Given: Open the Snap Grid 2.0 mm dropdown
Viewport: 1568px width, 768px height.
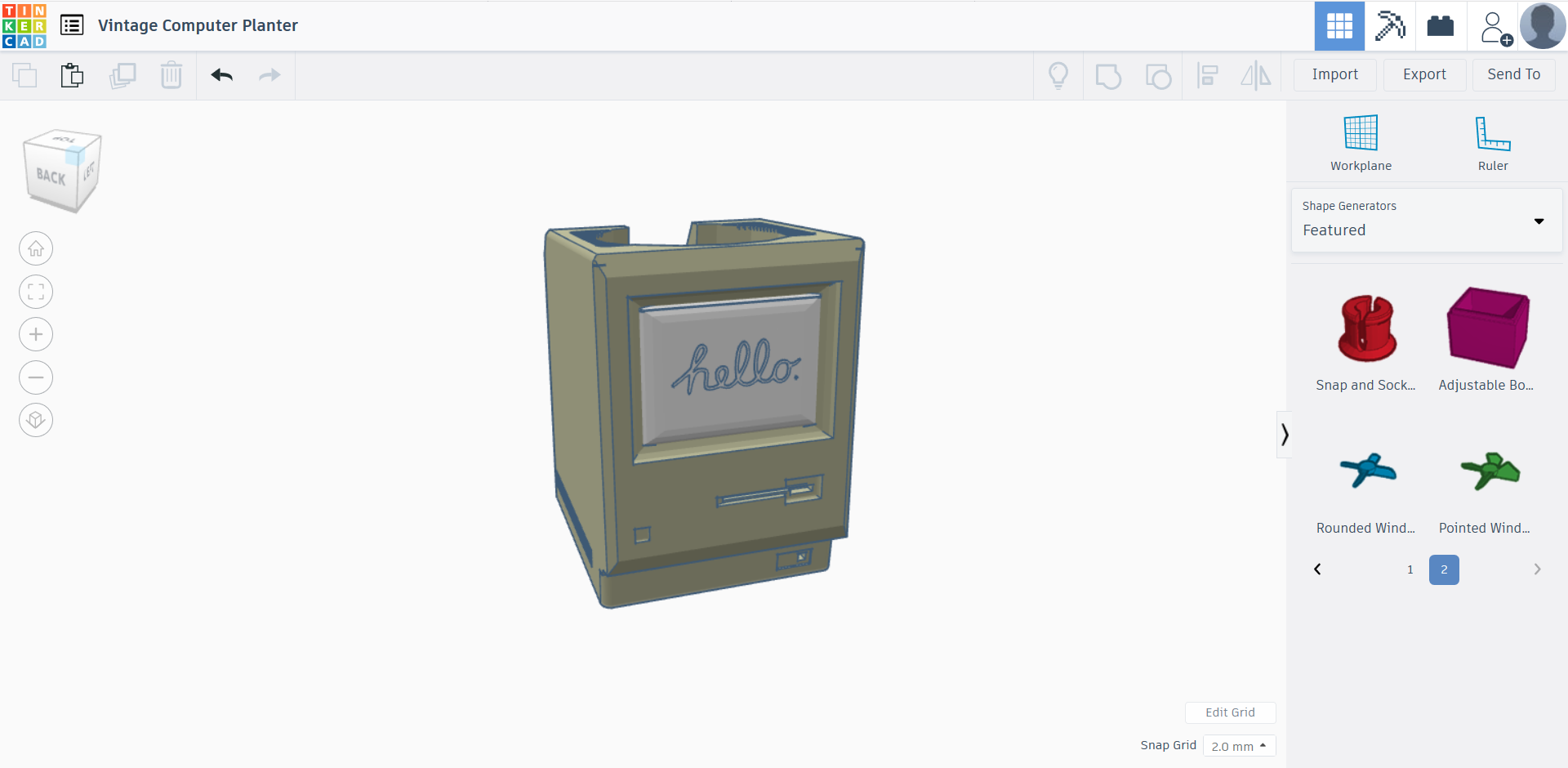Looking at the screenshot, I should [1239, 746].
